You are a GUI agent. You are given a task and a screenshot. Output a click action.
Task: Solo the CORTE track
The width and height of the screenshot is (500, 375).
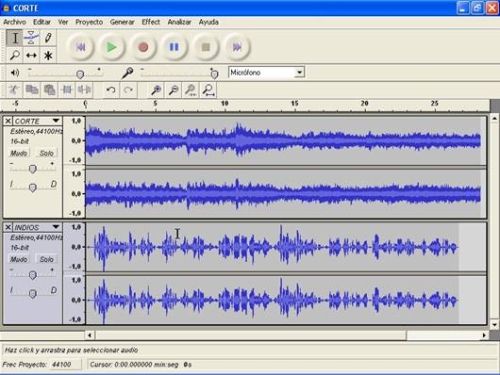[x=46, y=153]
